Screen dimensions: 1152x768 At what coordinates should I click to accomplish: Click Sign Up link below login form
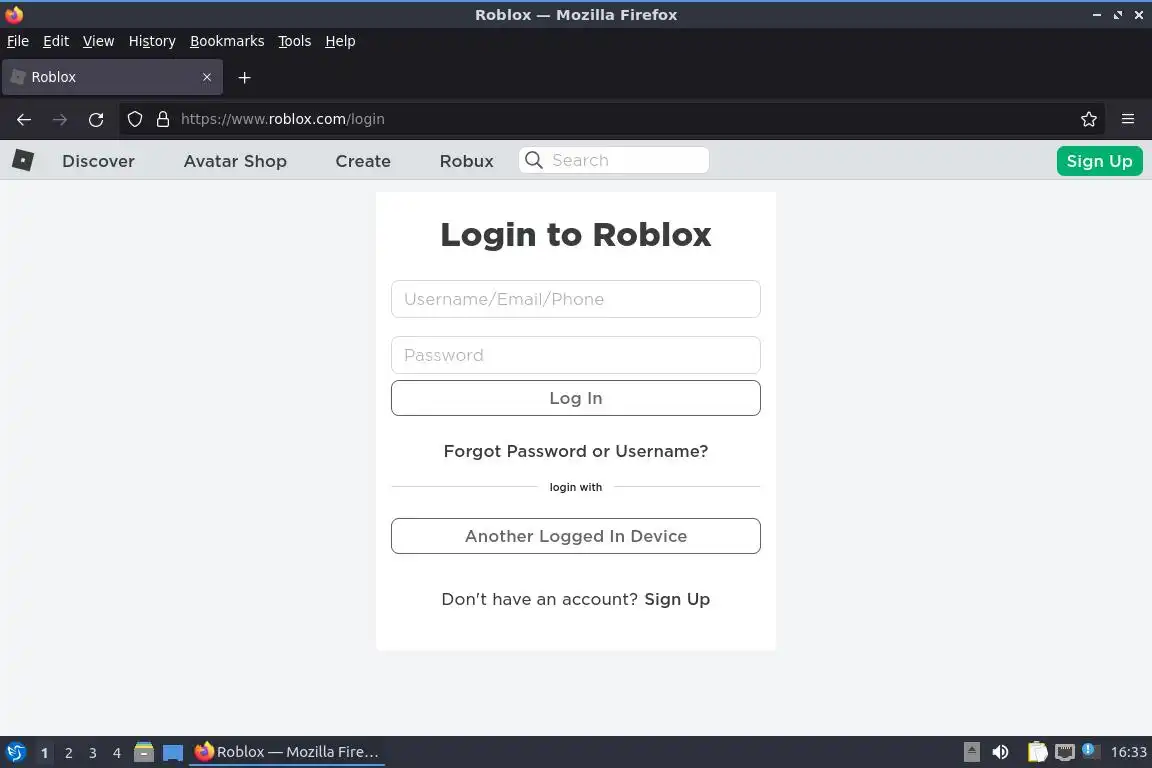(x=677, y=599)
